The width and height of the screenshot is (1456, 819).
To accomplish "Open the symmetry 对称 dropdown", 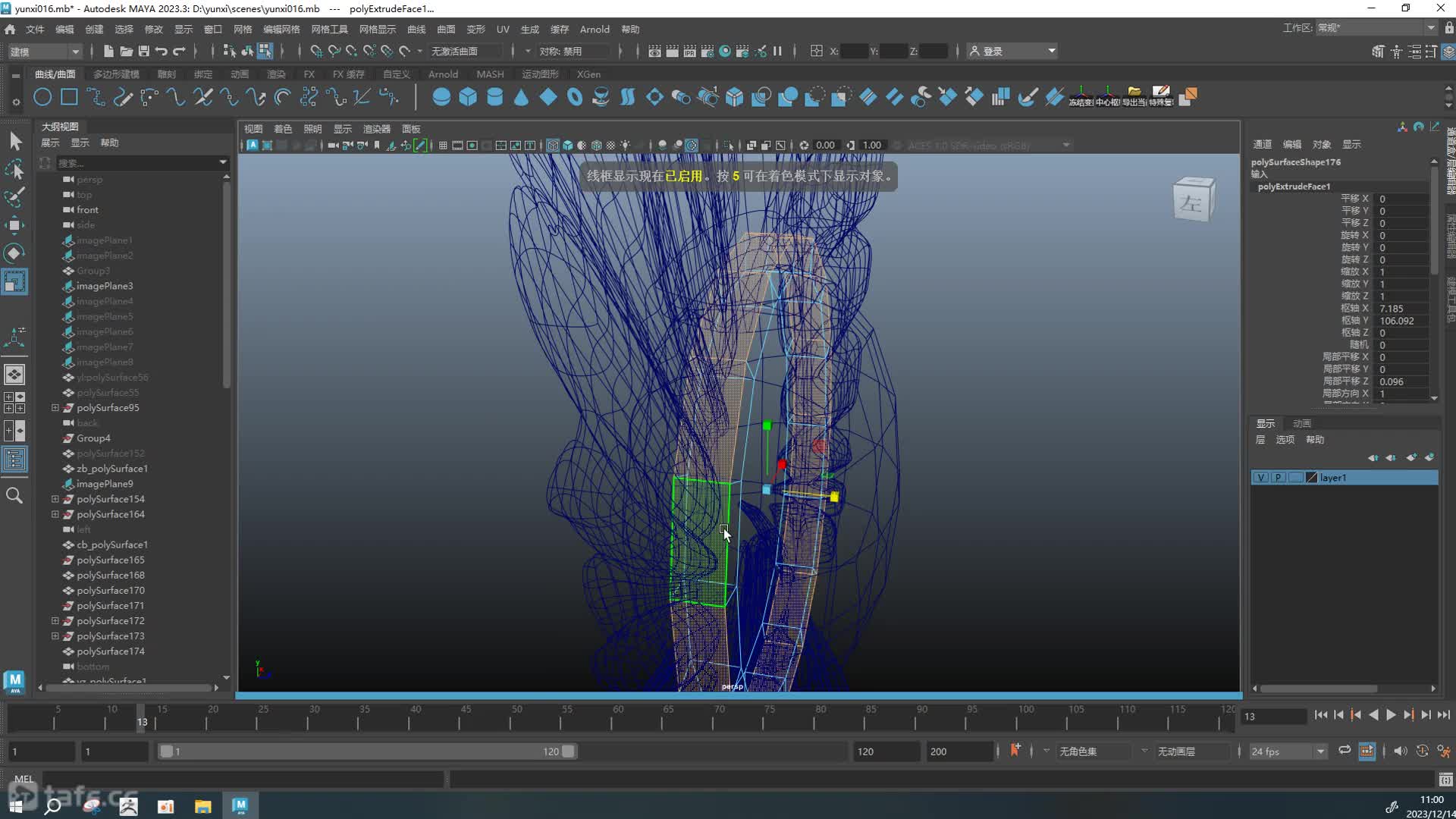I will pyautogui.click(x=573, y=51).
